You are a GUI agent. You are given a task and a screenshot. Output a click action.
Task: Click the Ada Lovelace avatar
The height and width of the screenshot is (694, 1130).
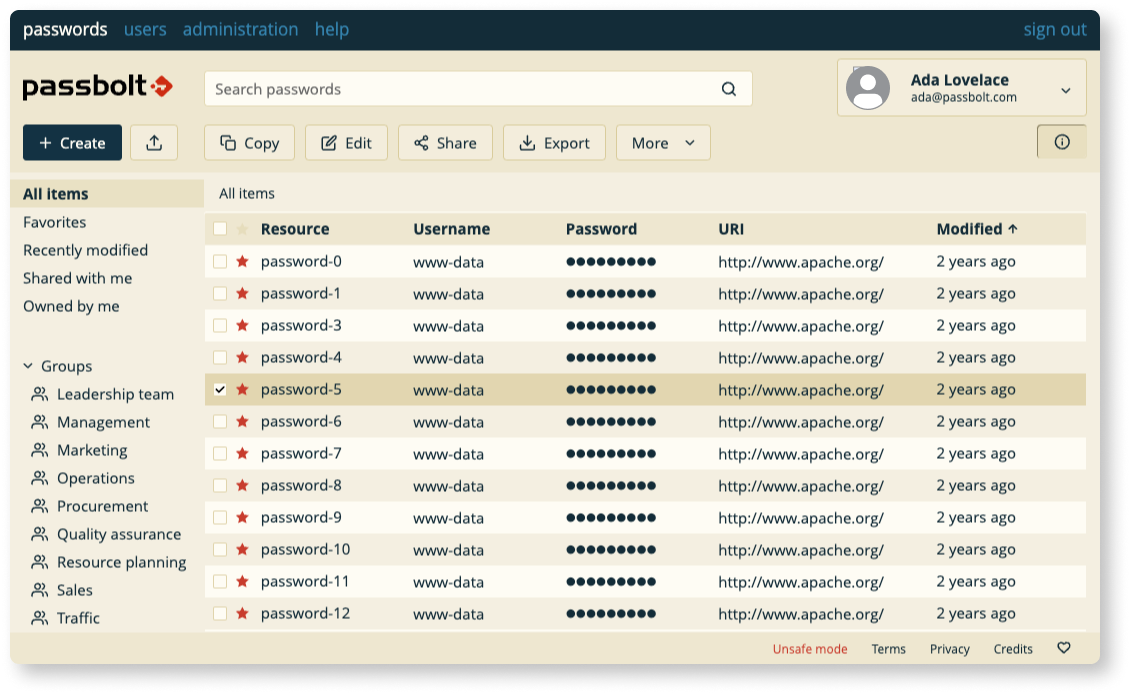pyautogui.click(x=868, y=88)
